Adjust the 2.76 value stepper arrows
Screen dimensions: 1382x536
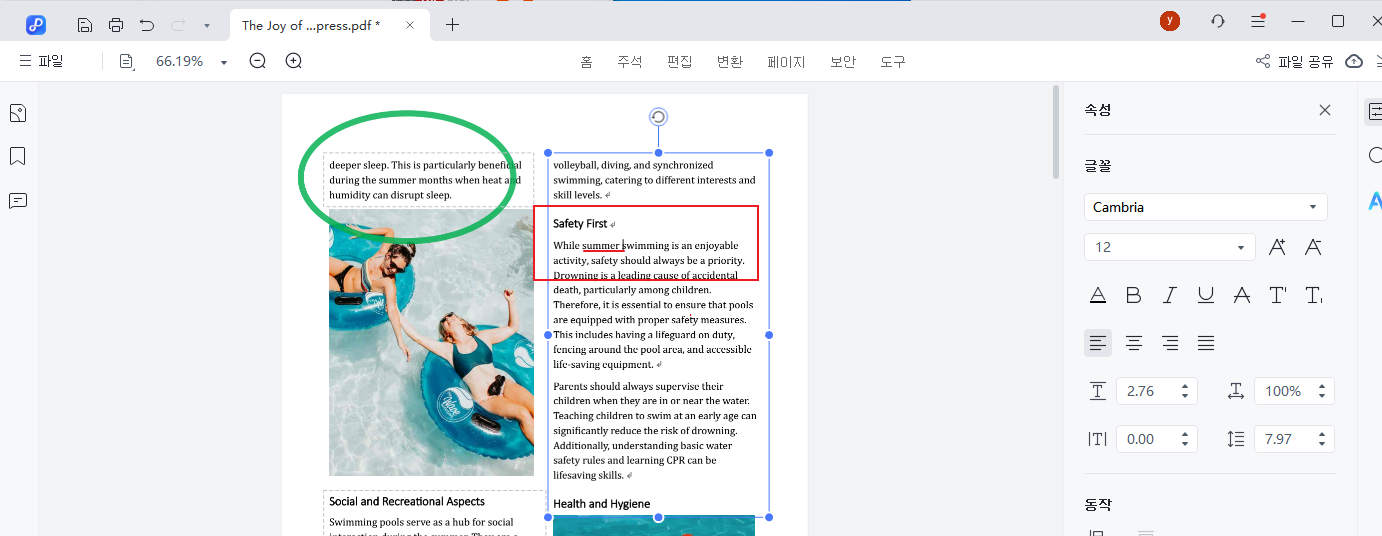click(x=1186, y=391)
